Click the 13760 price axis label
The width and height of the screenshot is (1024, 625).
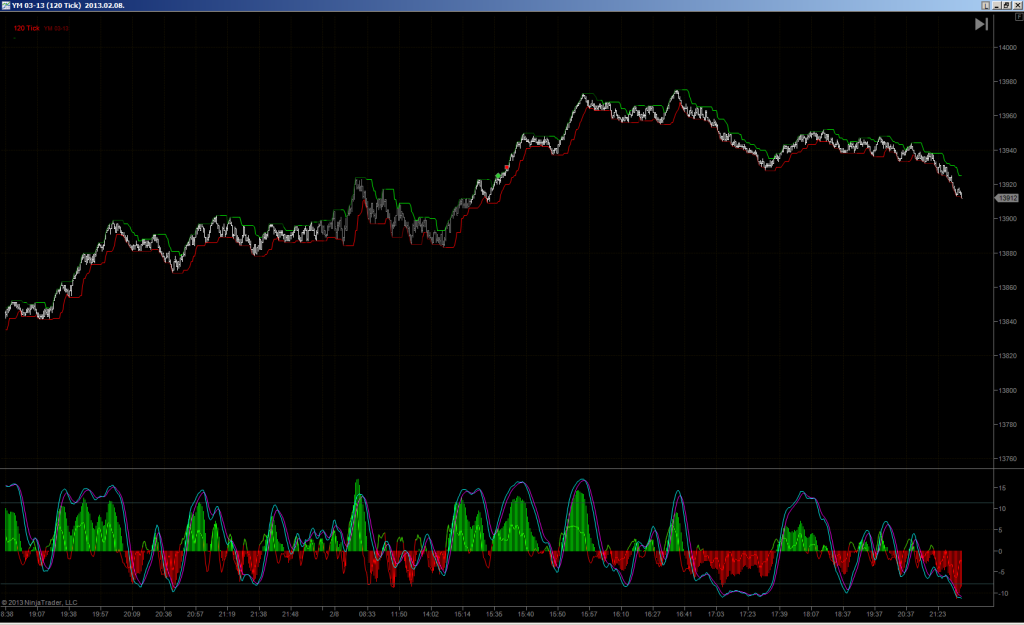[1008, 459]
